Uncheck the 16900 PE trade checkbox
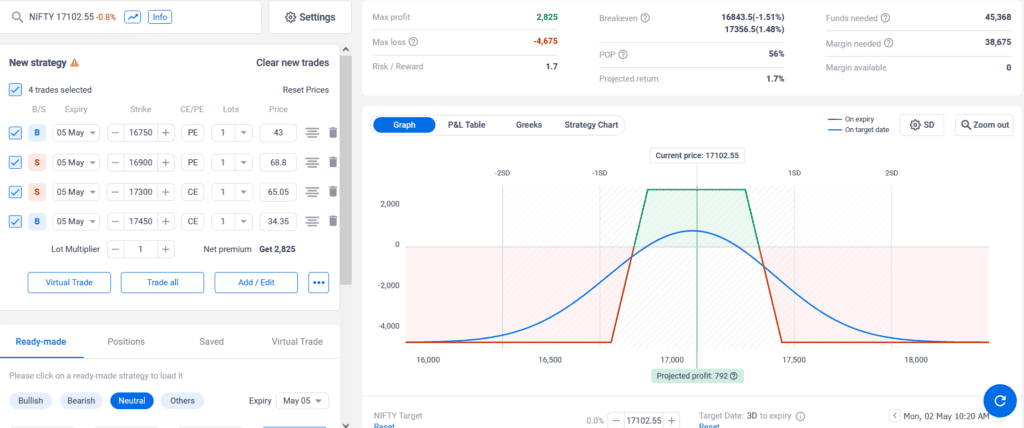Viewport: 1024px width, 428px height. 15,162
